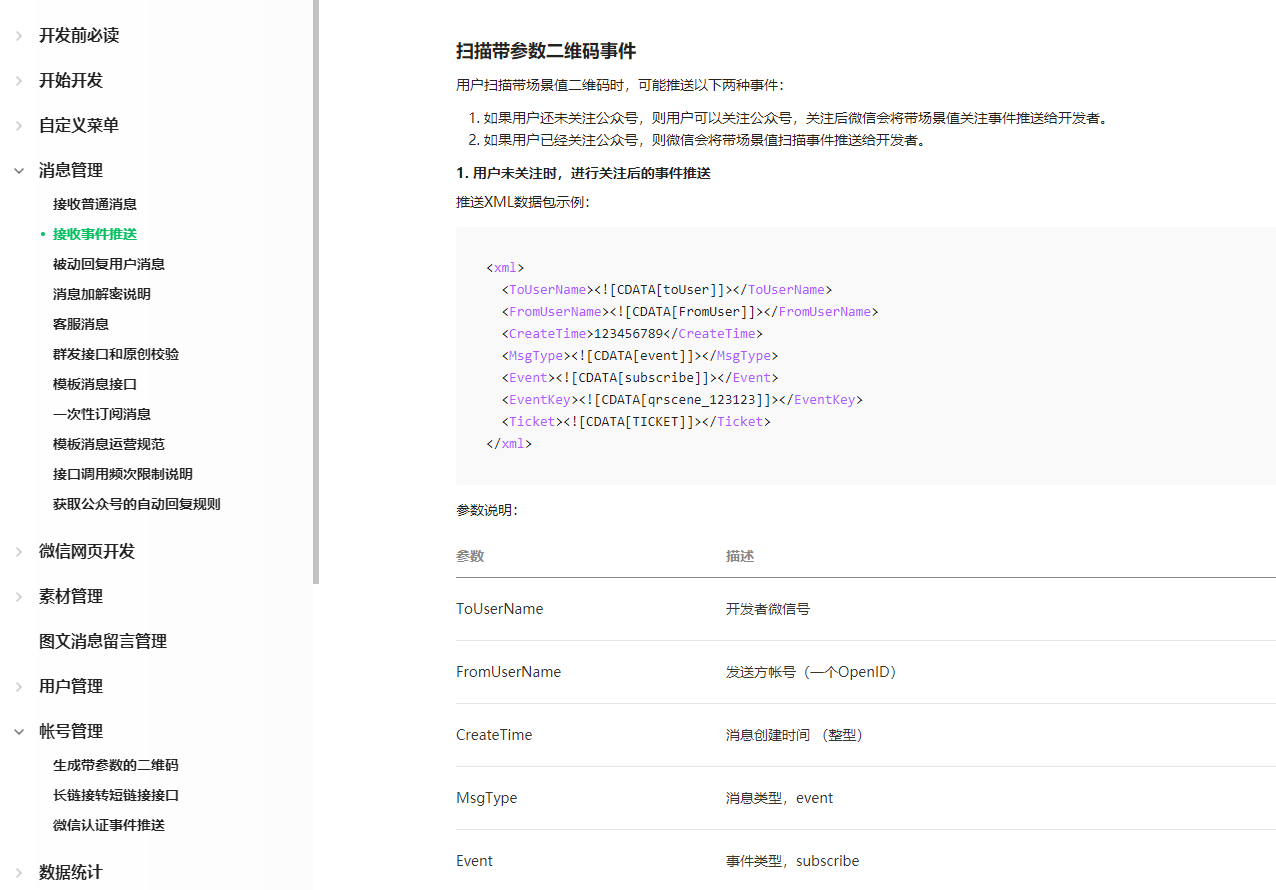Click the 扫描带参数二维码事件 heading

pos(546,51)
